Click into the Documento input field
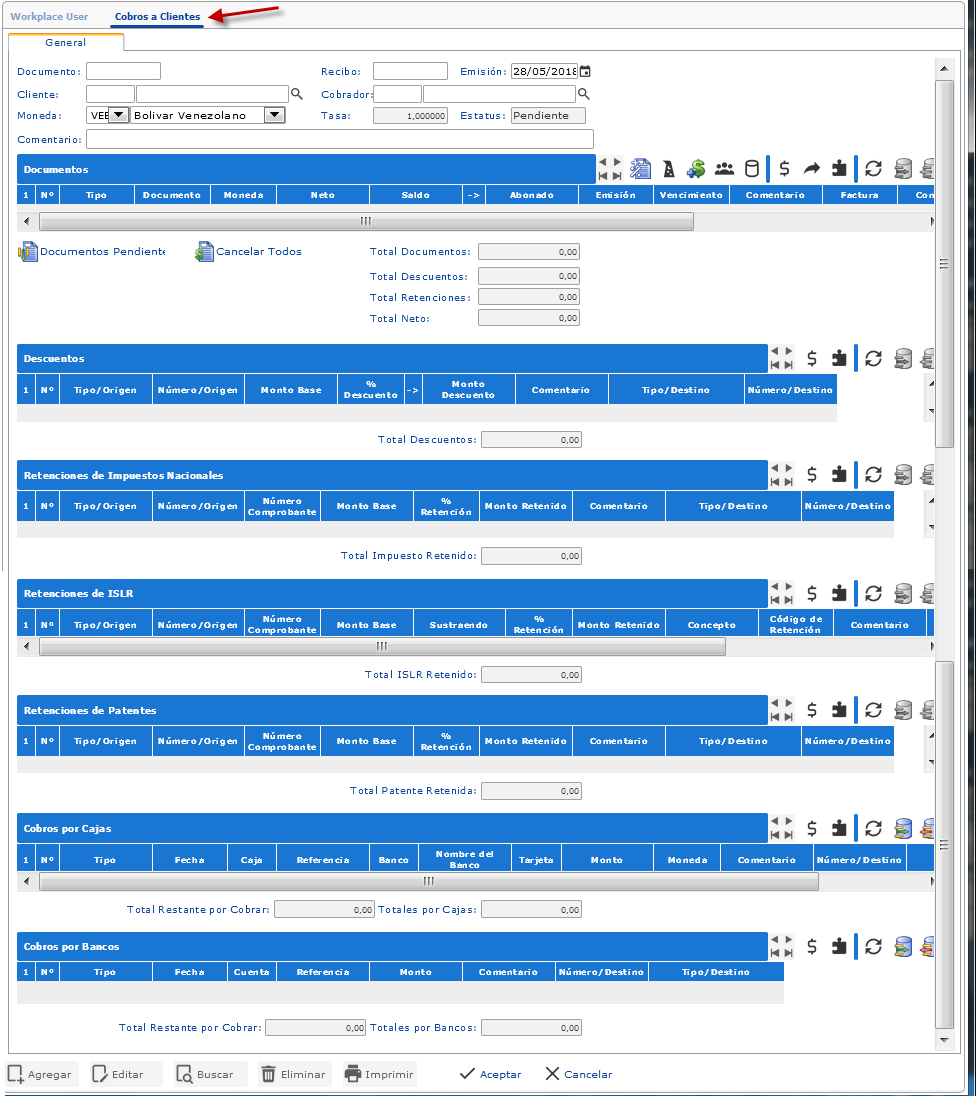 tap(123, 71)
